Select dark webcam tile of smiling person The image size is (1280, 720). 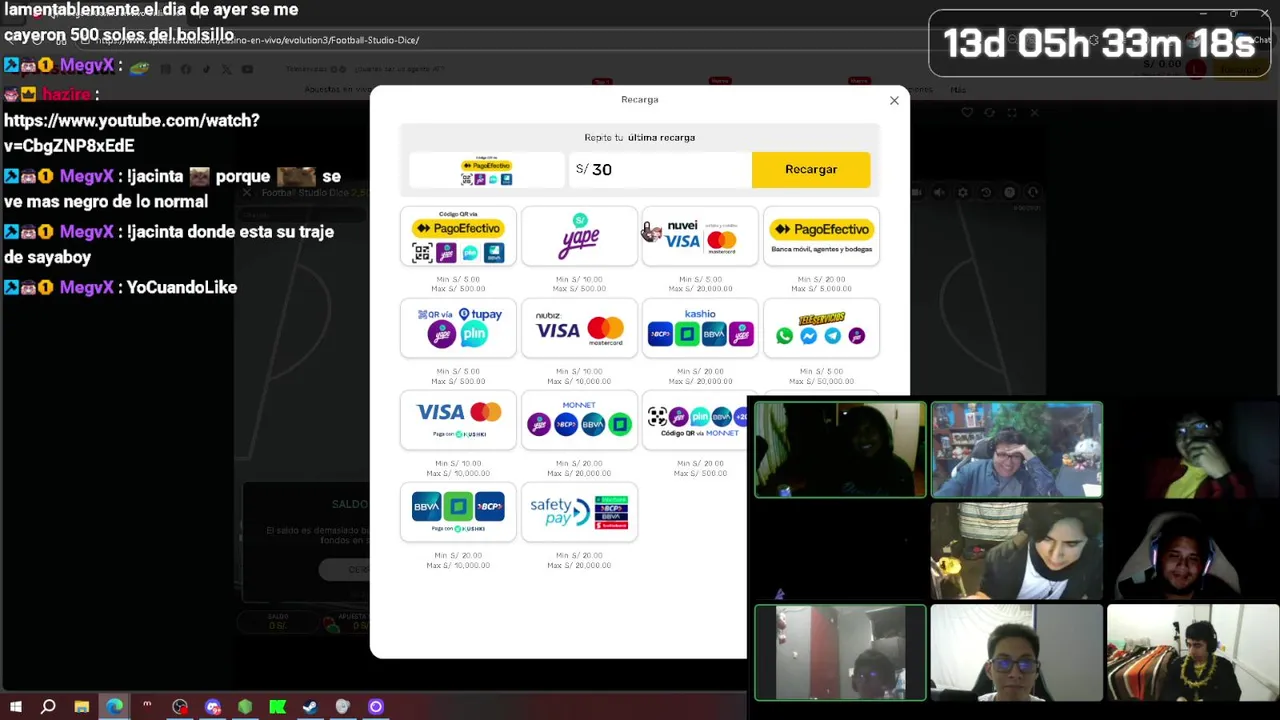point(841,450)
